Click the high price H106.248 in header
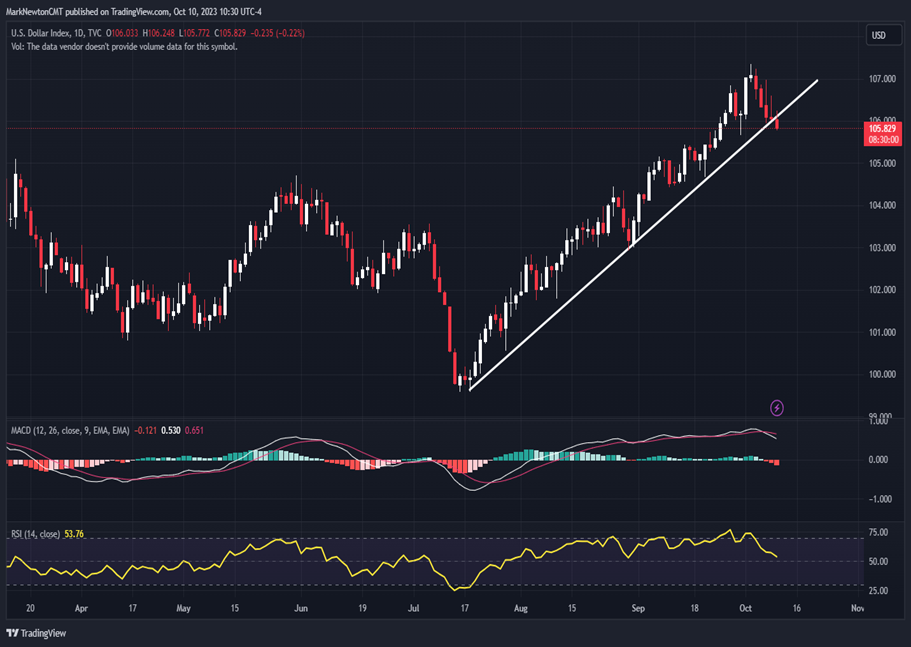 point(159,33)
